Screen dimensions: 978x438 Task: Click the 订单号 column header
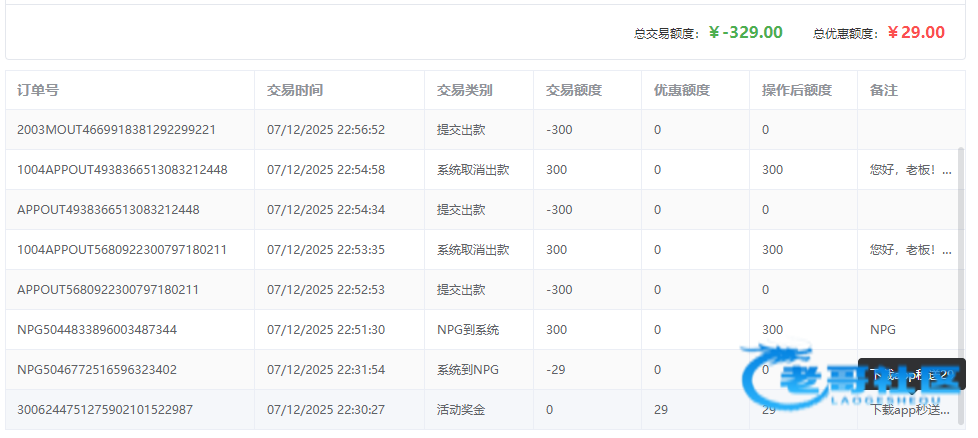coord(38,90)
